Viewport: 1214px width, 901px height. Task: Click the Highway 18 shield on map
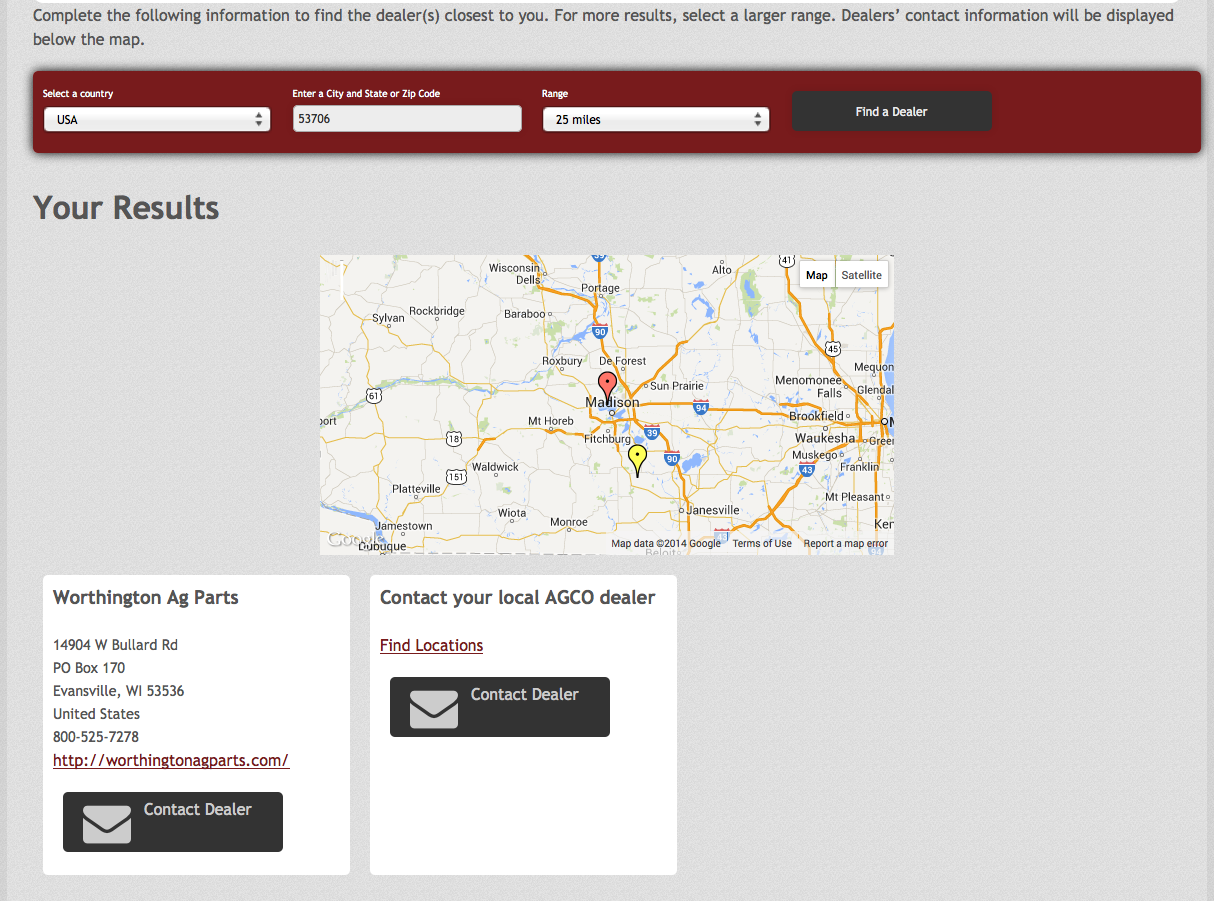pyautogui.click(x=454, y=438)
